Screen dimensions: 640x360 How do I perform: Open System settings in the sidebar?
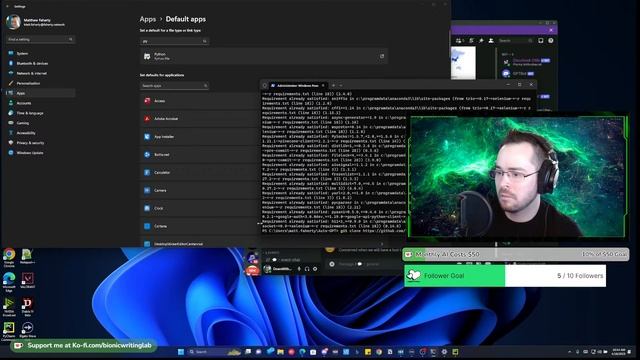(40, 53)
